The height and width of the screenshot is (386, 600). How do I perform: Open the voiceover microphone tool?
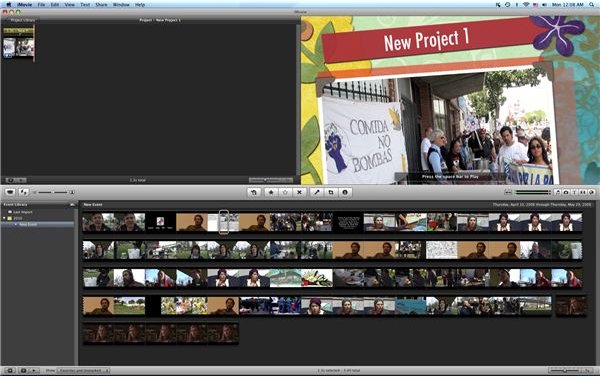pos(316,192)
